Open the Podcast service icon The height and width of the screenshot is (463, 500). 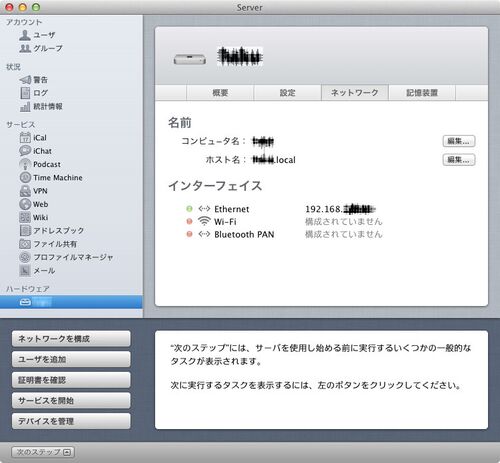coord(25,164)
